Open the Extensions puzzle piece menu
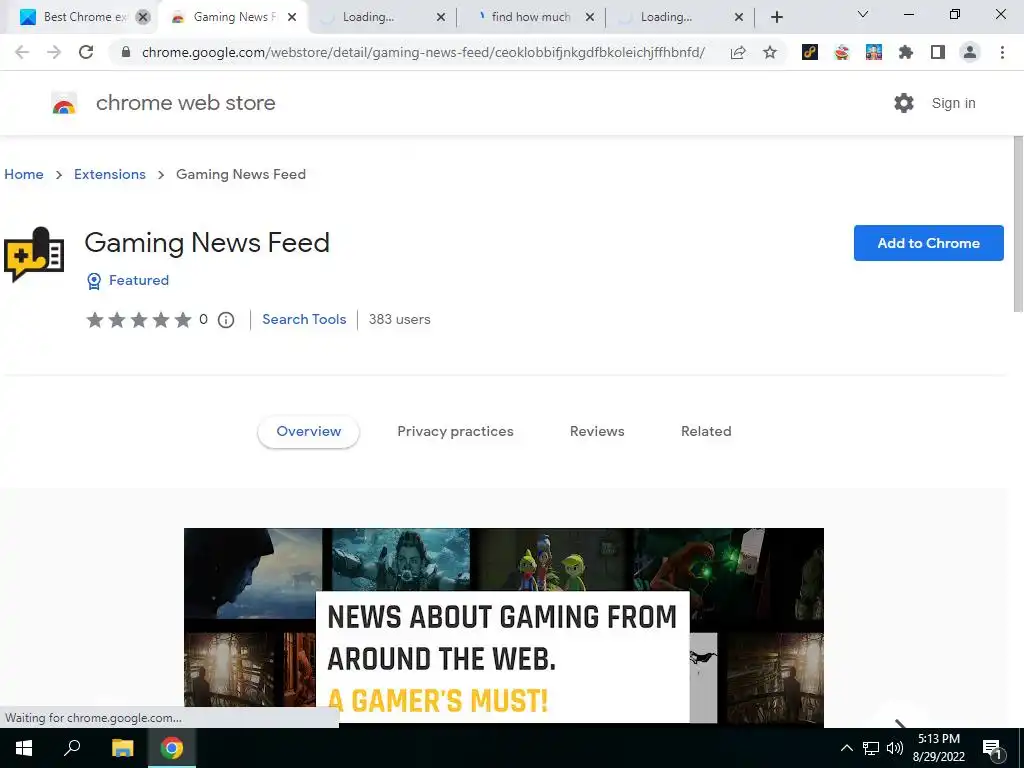 tap(906, 52)
